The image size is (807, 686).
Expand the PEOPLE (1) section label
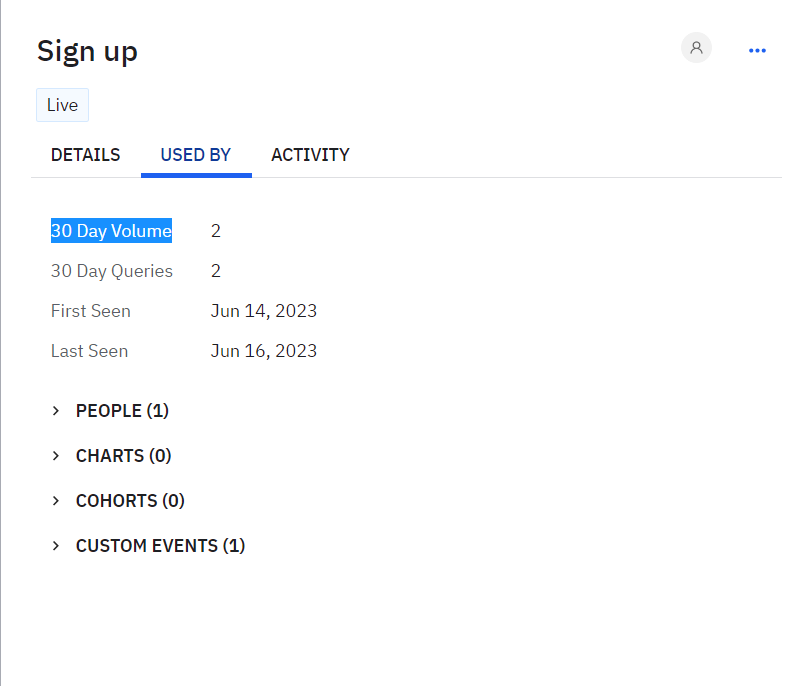(x=122, y=410)
